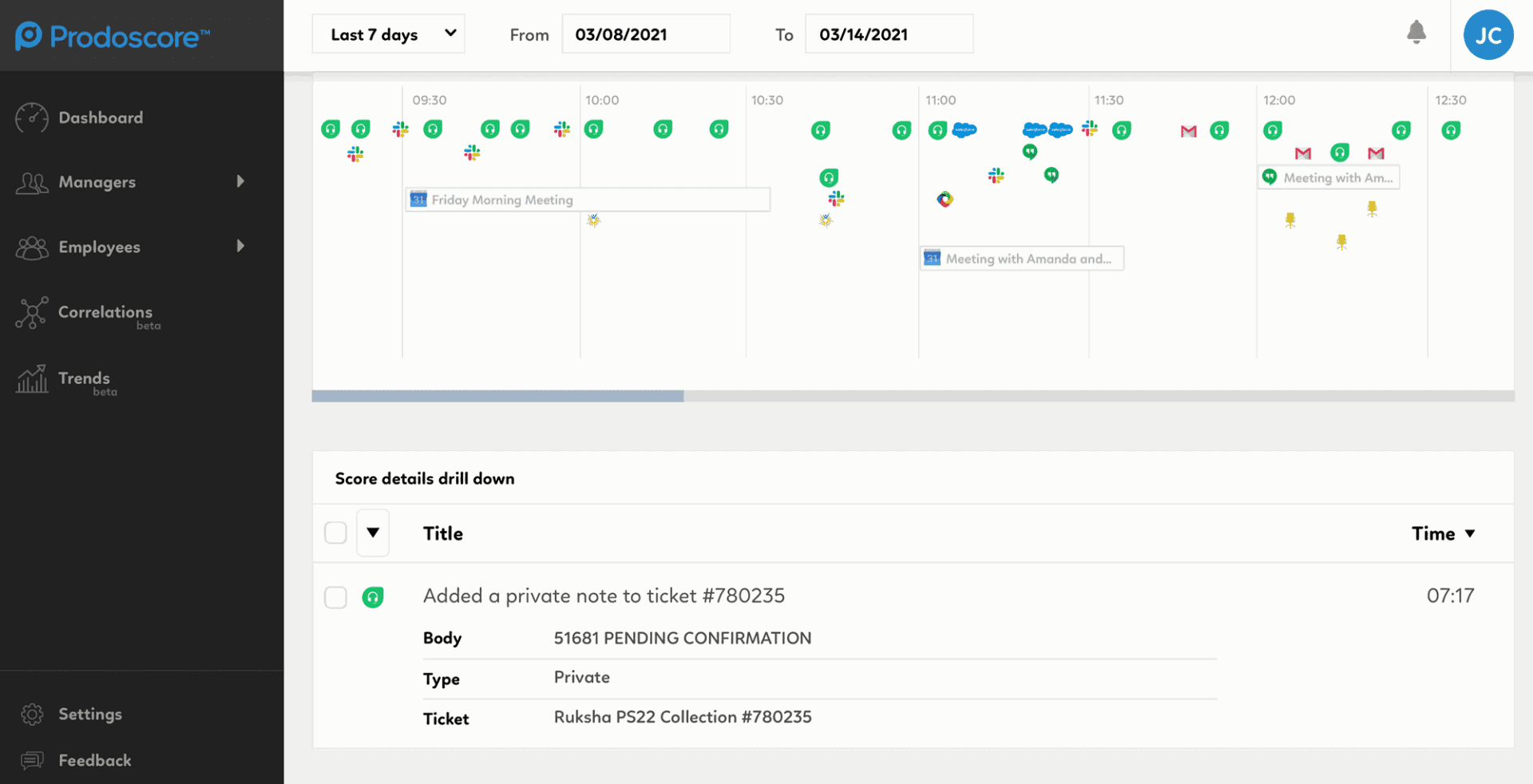Click the leftmost Freshdesk icon on timeline
The image size is (1533, 784).
(x=331, y=129)
